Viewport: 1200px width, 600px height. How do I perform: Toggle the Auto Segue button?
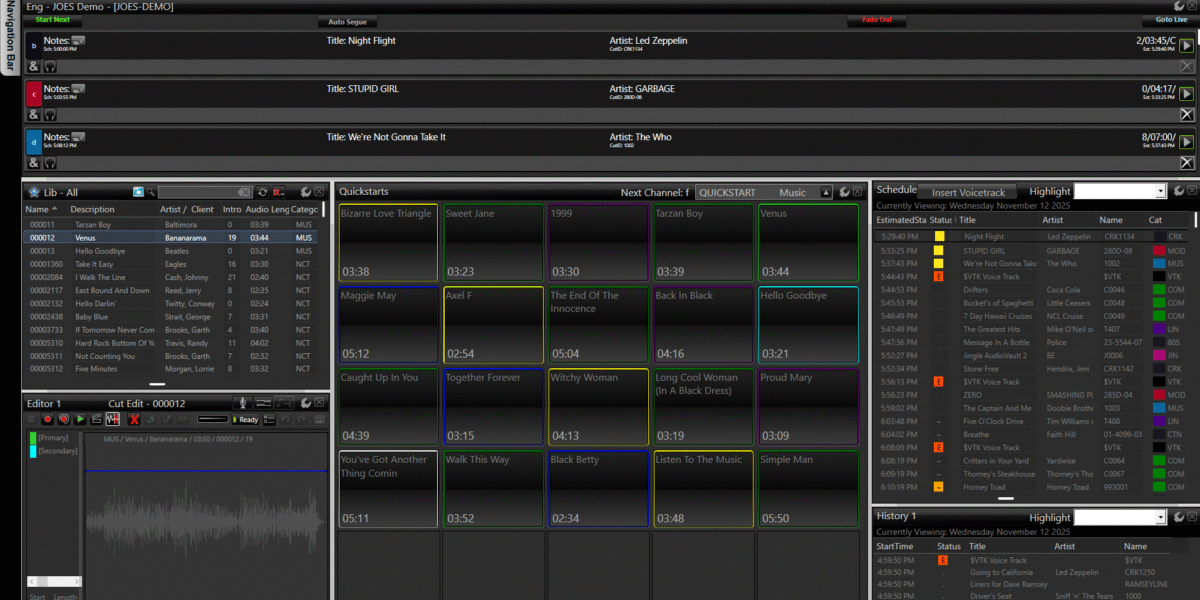tap(347, 21)
